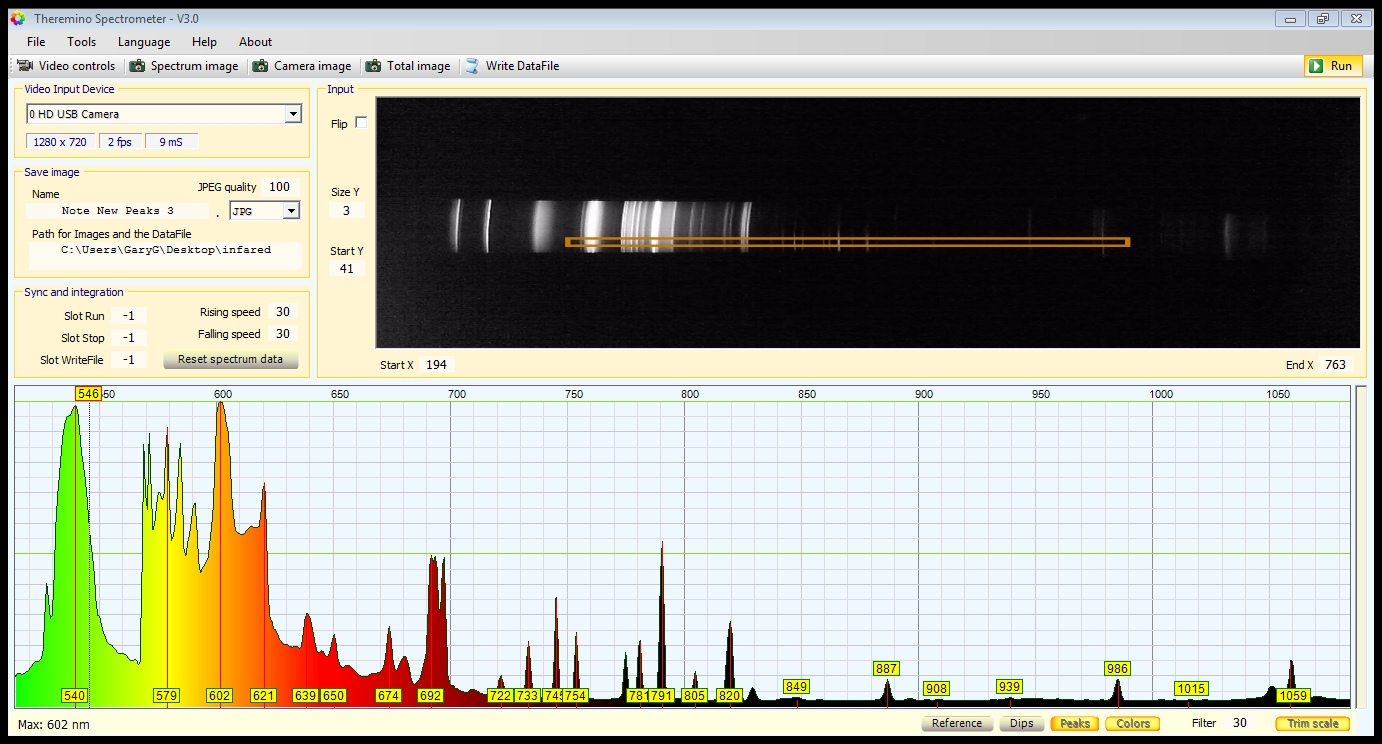Click the JPEG quality value field

[279, 187]
